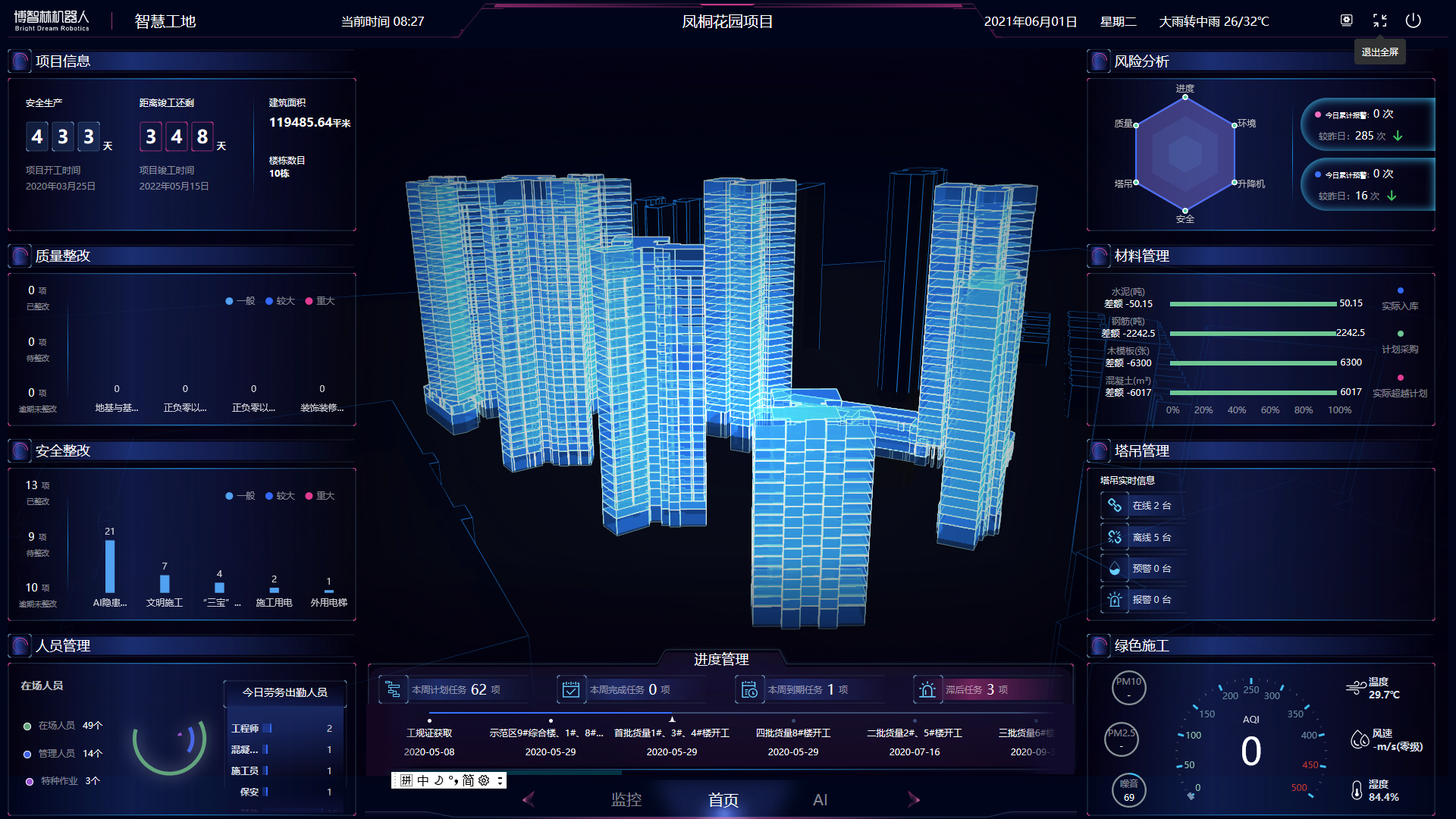Viewport: 1456px width, 819px height.
Task: Click the right arrow beside AI tab
Action: coord(913,799)
